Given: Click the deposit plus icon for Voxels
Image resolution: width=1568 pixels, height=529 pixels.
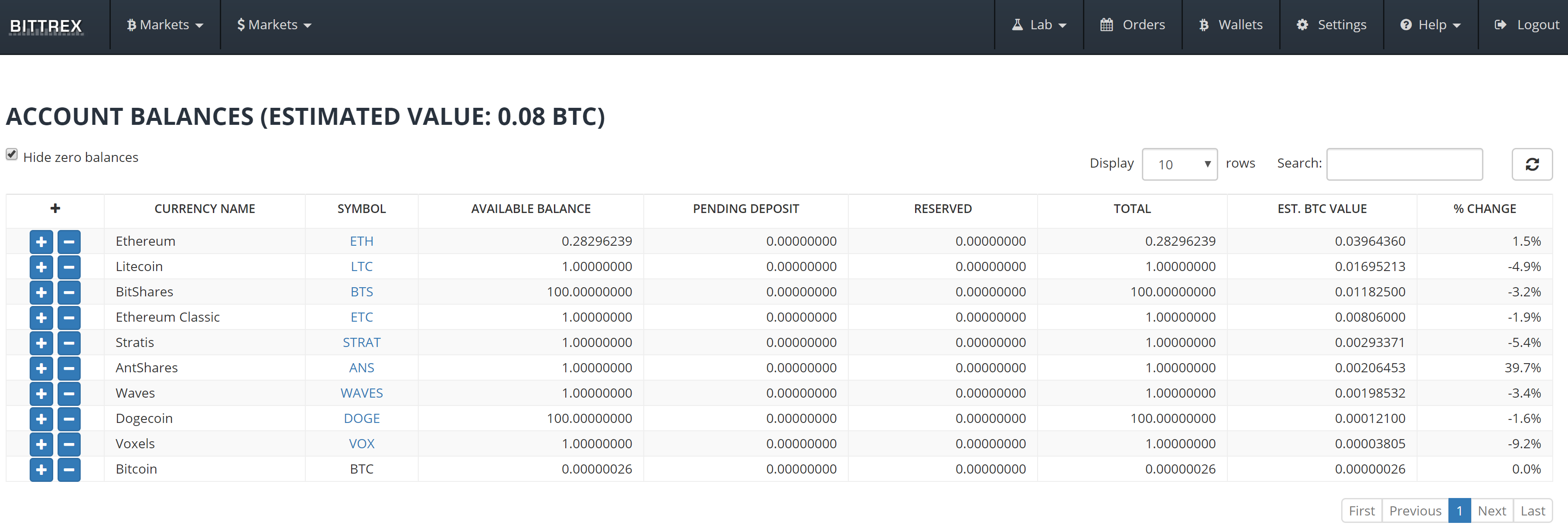Looking at the screenshot, I should click(x=41, y=444).
